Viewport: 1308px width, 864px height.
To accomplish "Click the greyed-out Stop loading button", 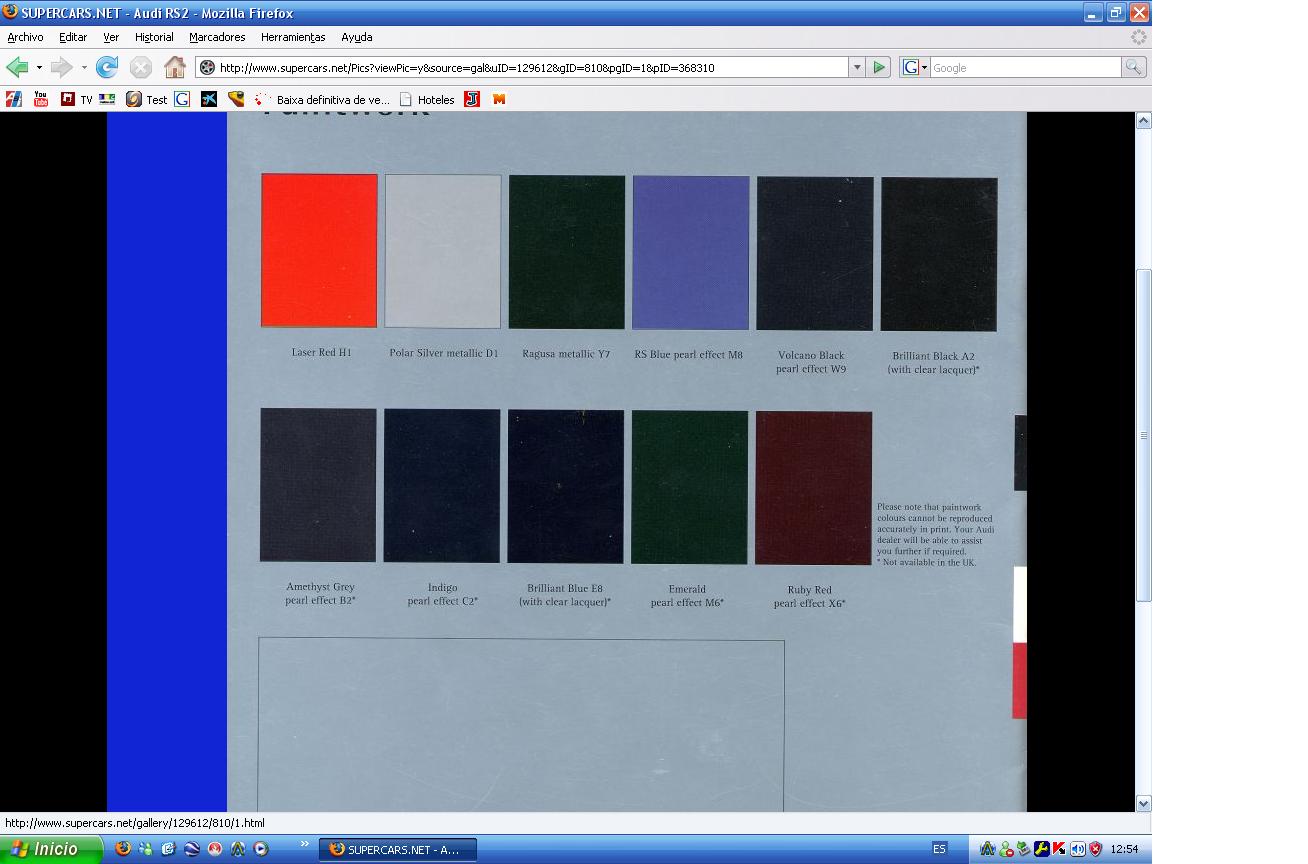I will (x=141, y=67).
